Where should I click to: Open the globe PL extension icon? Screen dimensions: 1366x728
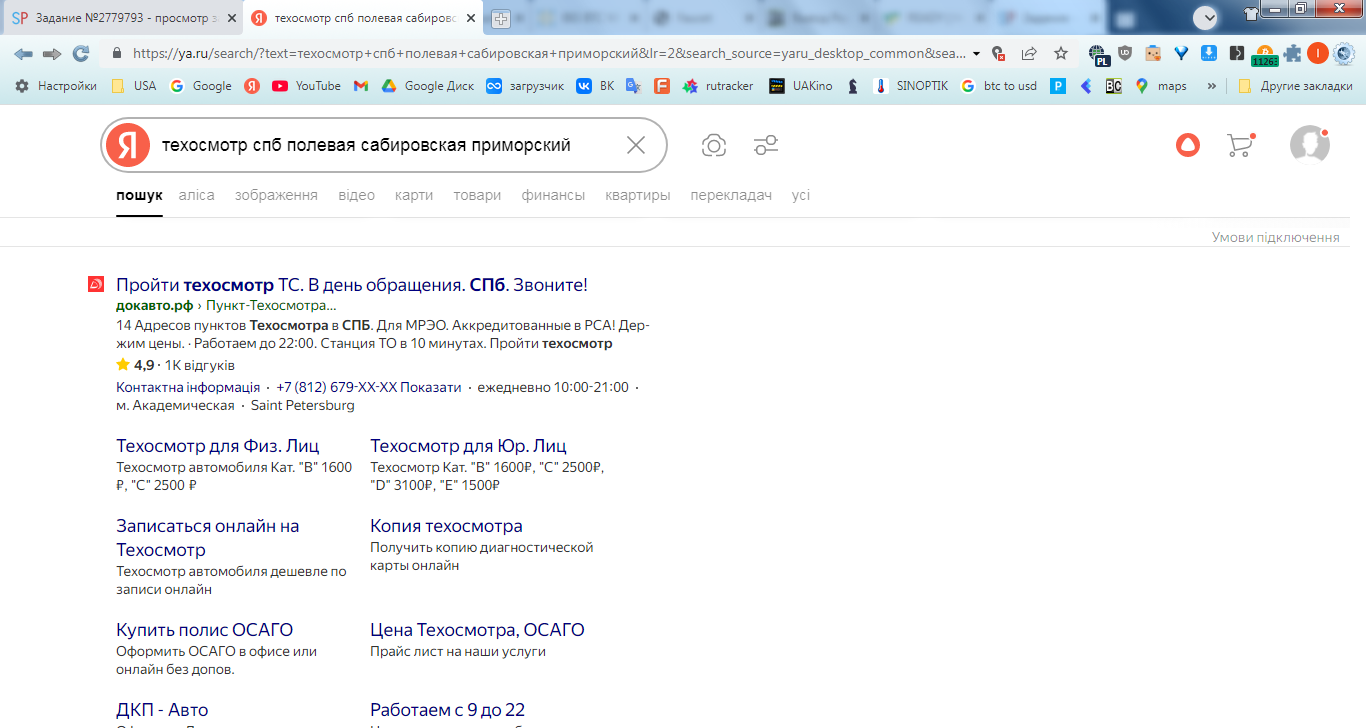click(1098, 54)
